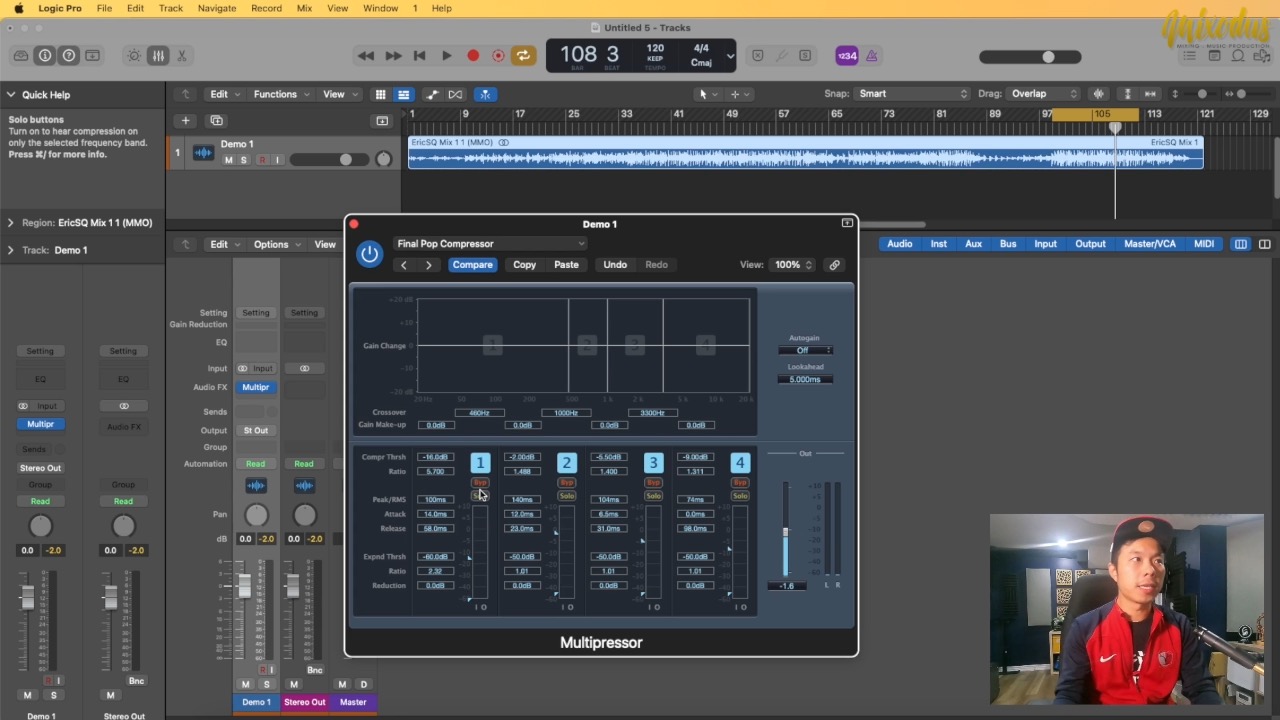Screen dimensions: 1280x720
Task: Open Smart Controls dial icon
Action: (134, 56)
